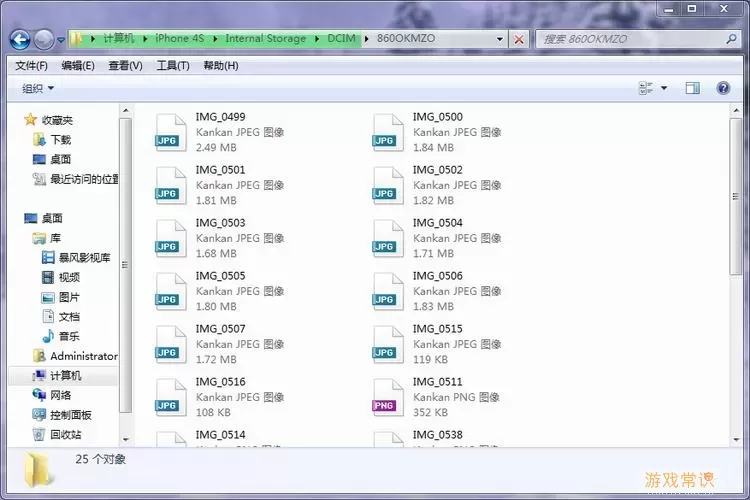Open 桌面 under 收藏夹
Viewport: 750px width, 500px height.
pyautogui.click(x=52, y=159)
